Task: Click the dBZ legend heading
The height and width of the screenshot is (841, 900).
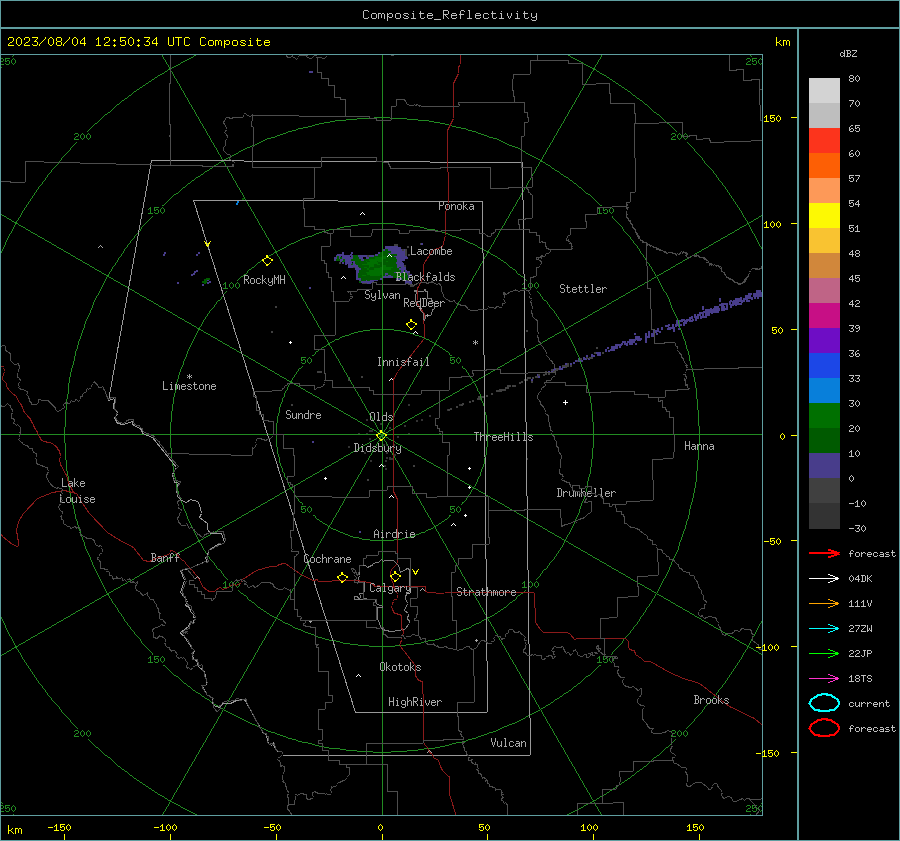Action: (x=848, y=53)
